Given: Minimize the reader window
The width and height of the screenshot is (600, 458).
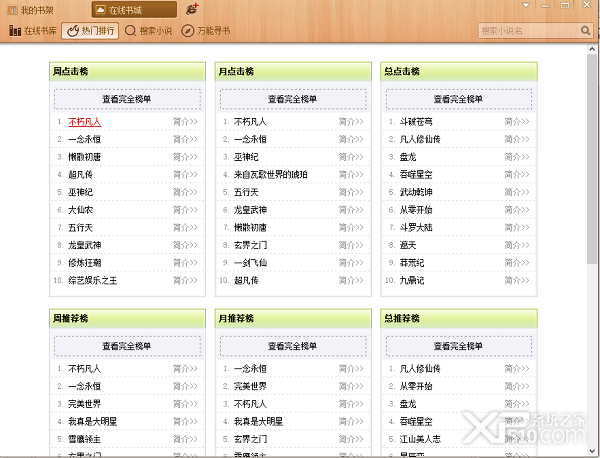Looking at the screenshot, I should [546, 5].
